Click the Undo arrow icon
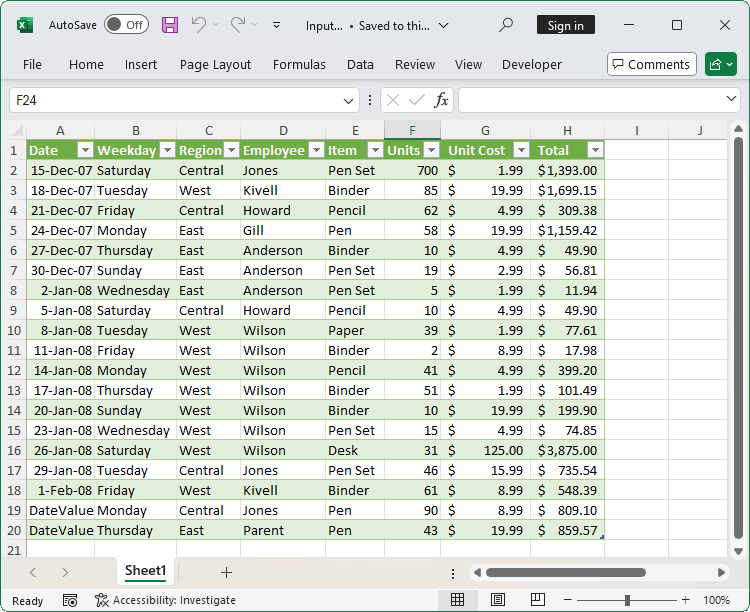This screenshot has width=750, height=612. pyautogui.click(x=199, y=25)
